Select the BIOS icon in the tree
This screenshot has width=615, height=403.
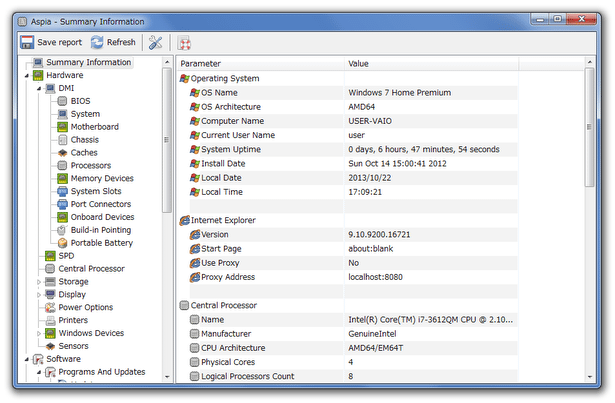point(62,101)
